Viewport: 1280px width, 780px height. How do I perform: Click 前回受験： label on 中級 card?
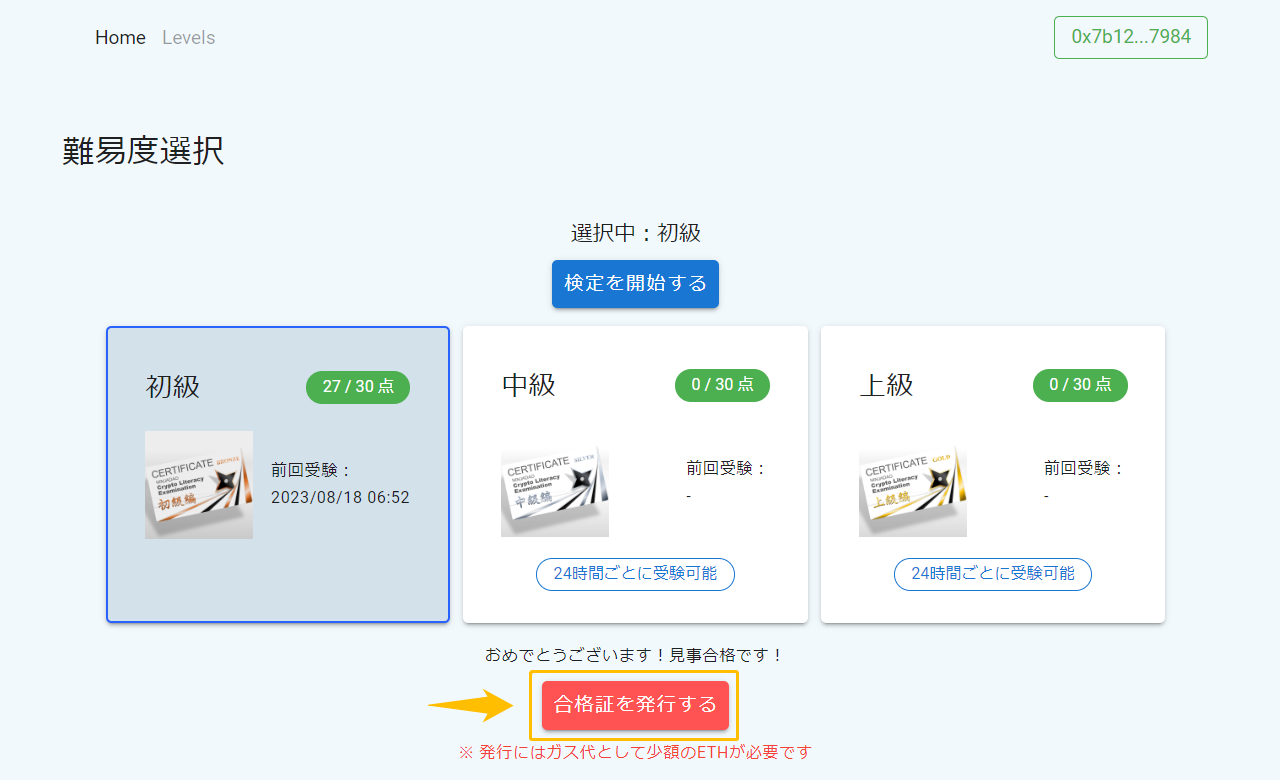[727, 468]
